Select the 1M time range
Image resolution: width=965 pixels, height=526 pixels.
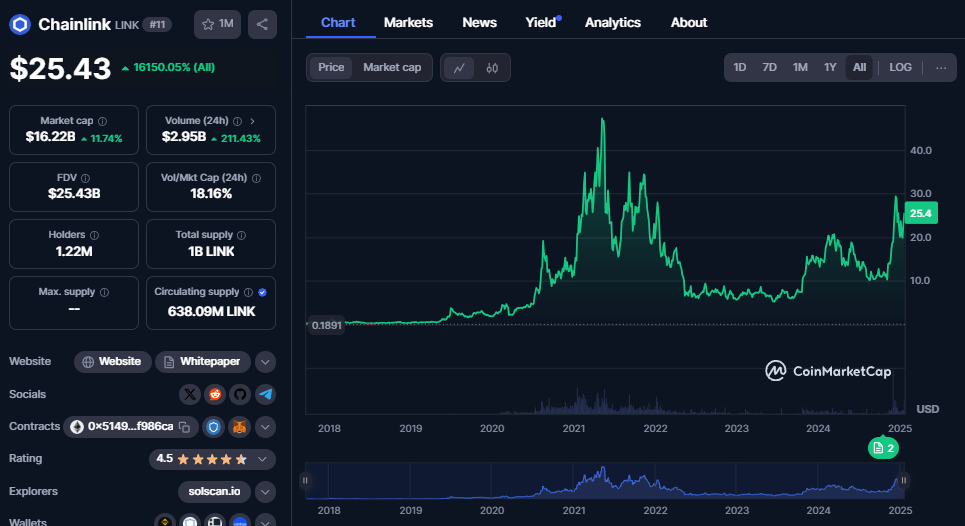800,68
